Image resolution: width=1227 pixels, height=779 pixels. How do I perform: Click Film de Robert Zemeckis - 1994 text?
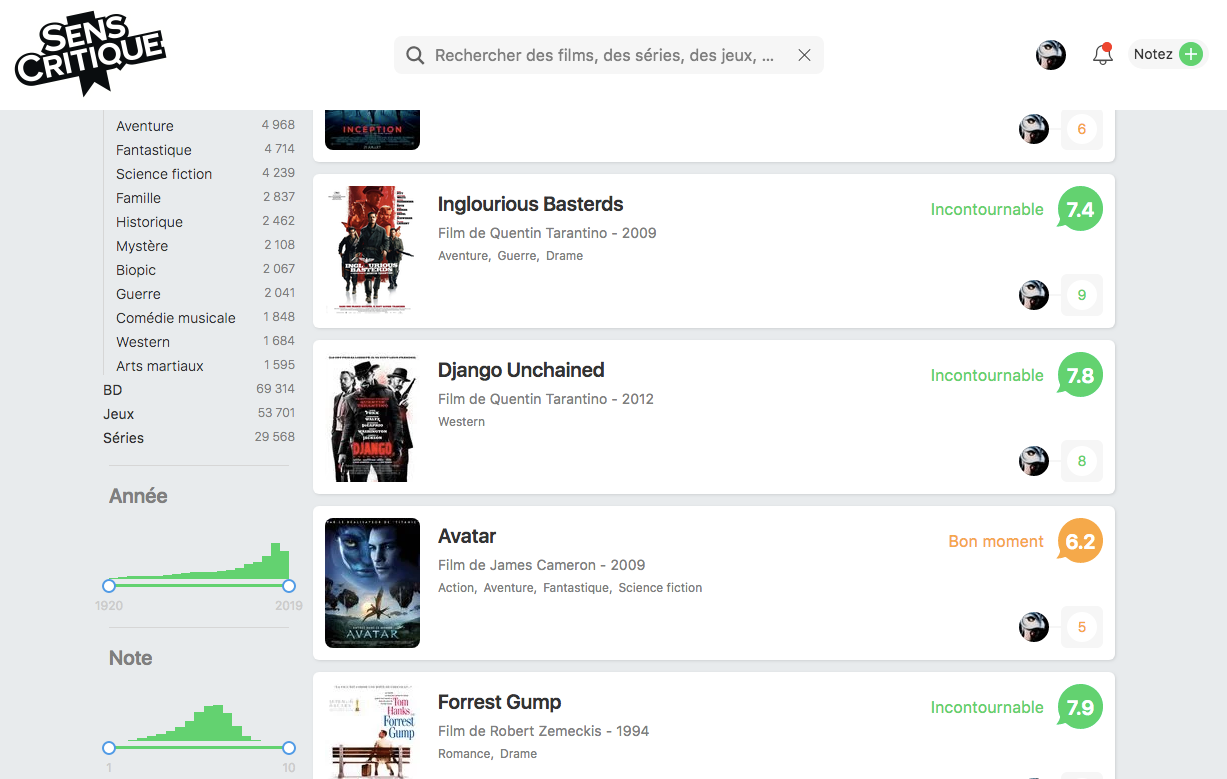pyautogui.click(x=543, y=731)
